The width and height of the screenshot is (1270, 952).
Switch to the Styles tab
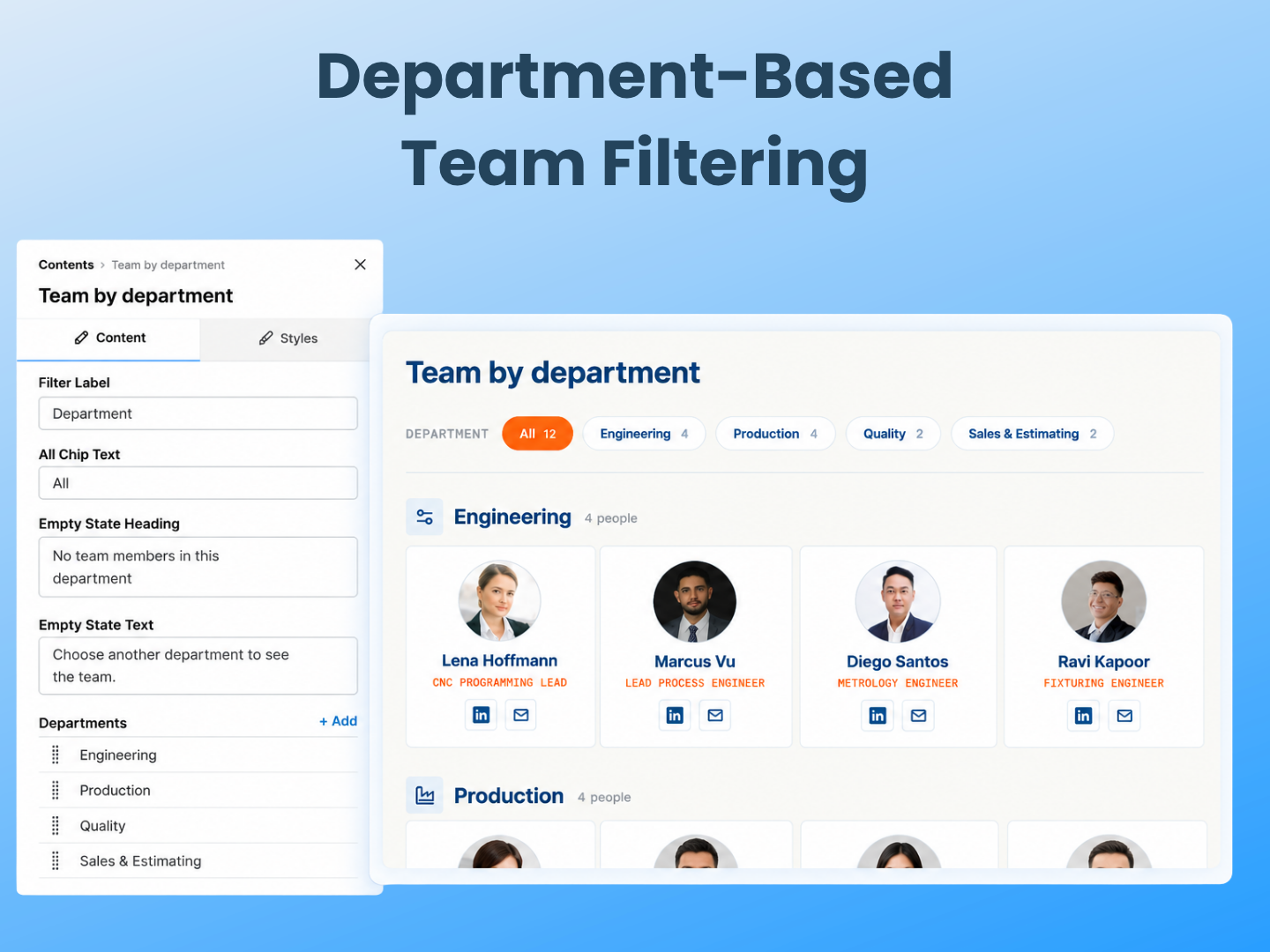point(288,338)
